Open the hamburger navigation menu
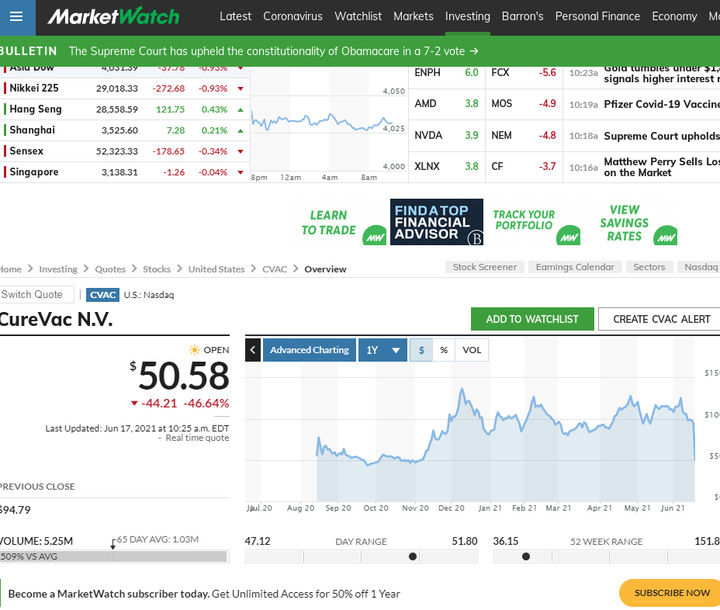 click(x=17, y=17)
